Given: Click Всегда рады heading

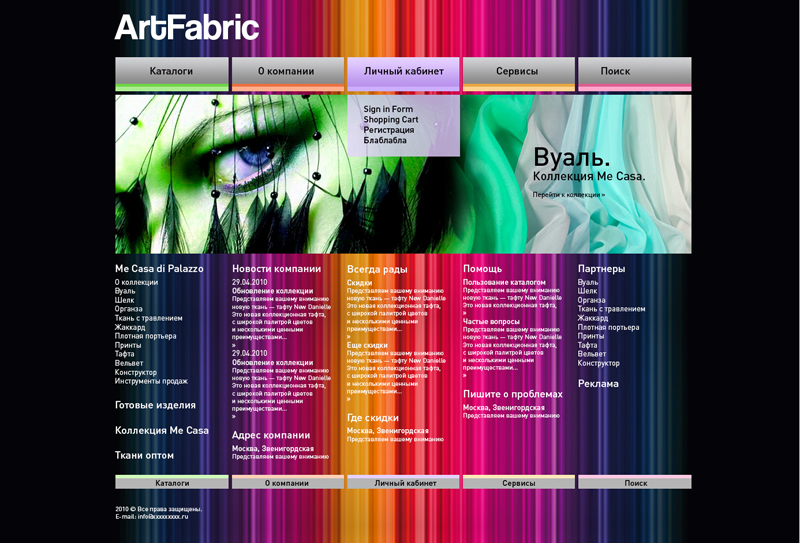Looking at the screenshot, I should click(377, 269).
